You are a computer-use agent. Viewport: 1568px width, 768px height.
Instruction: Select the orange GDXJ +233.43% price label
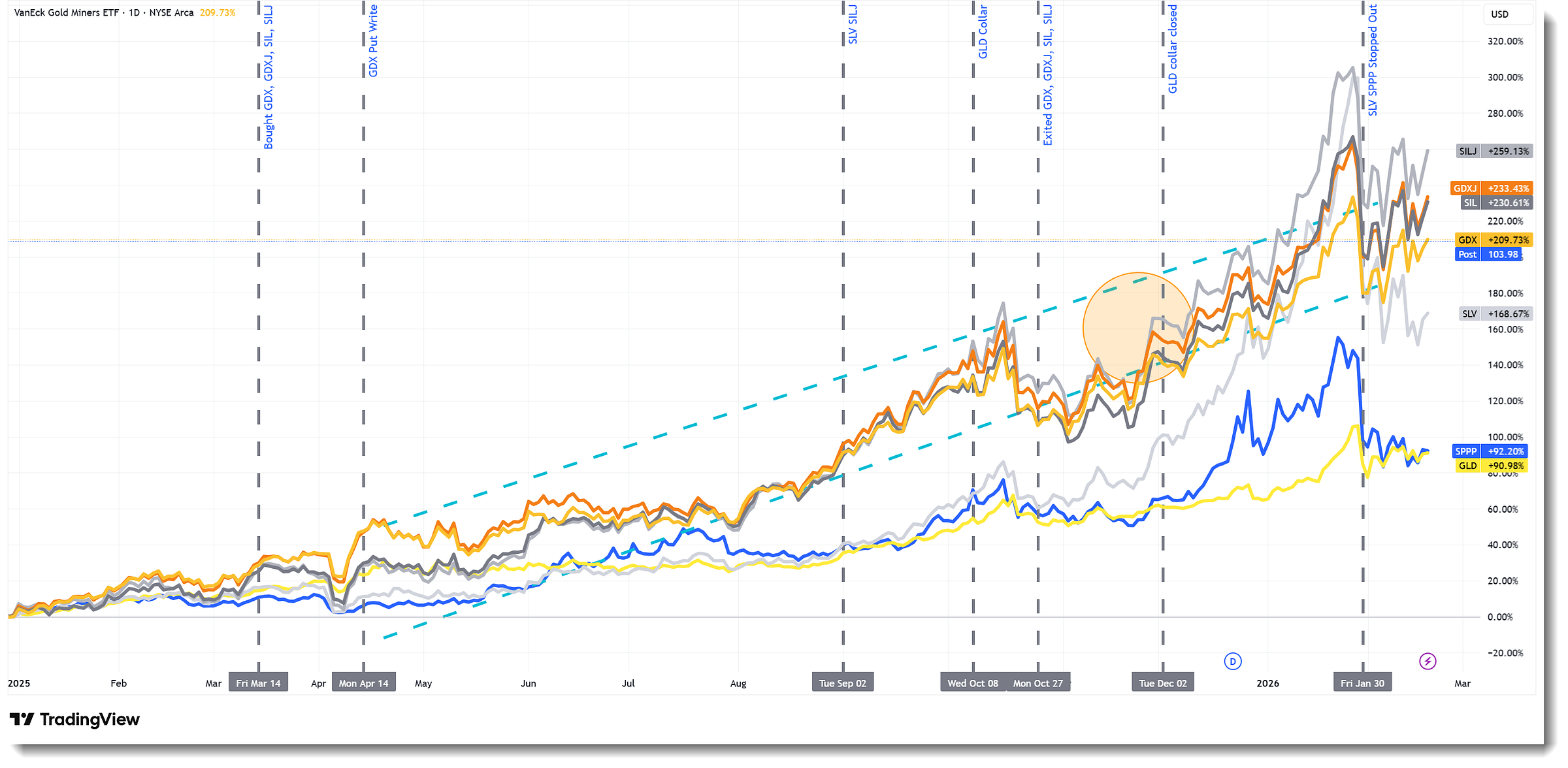1490,189
